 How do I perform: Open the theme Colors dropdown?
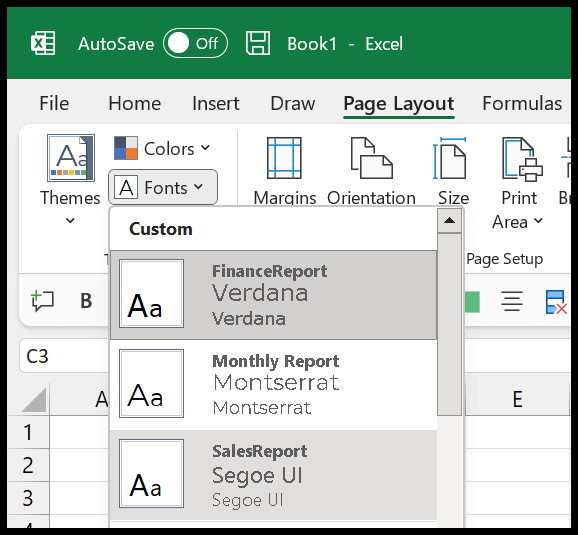tap(162, 149)
